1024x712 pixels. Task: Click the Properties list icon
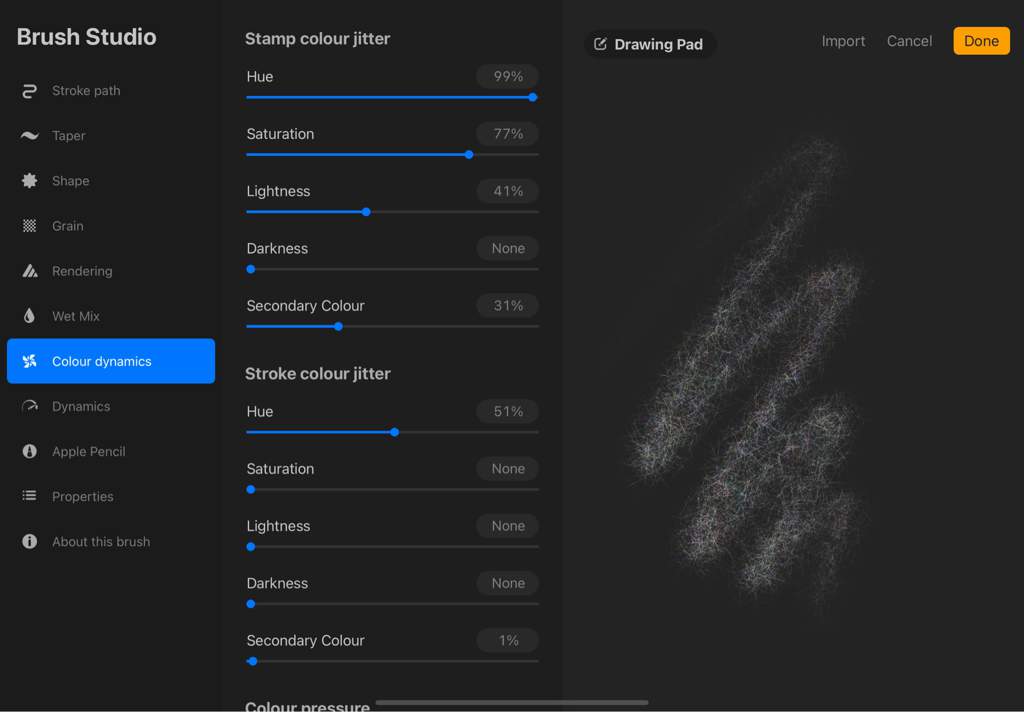point(29,496)
